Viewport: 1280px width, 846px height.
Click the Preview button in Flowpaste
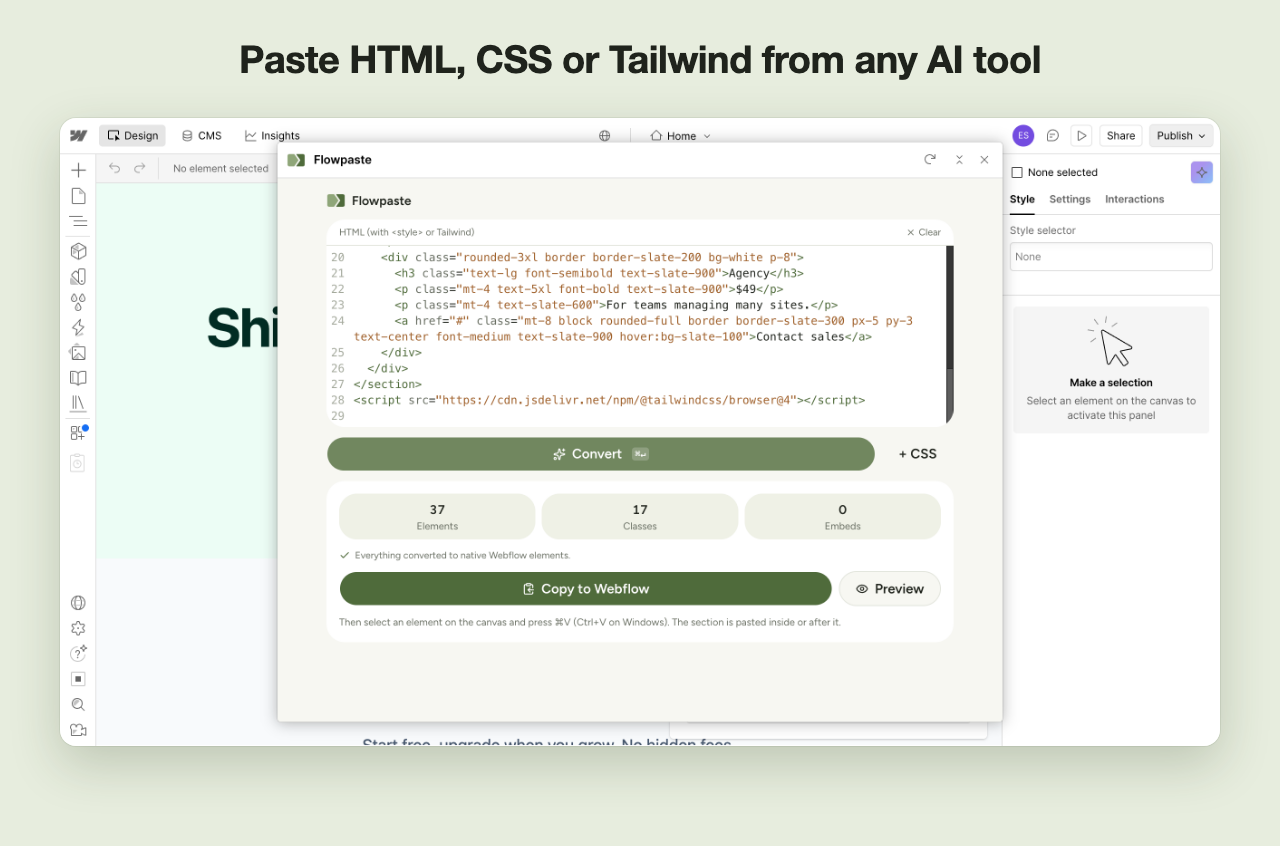tap(889, 589)
